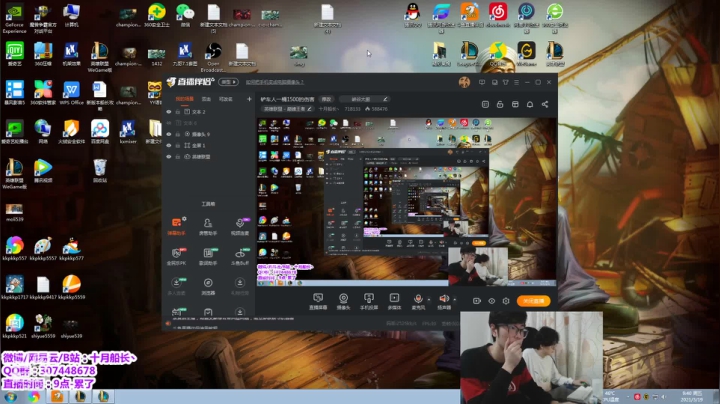720x404 pixels.
Task: Show the hidden greyed-out text source layer
Action: 169,123
